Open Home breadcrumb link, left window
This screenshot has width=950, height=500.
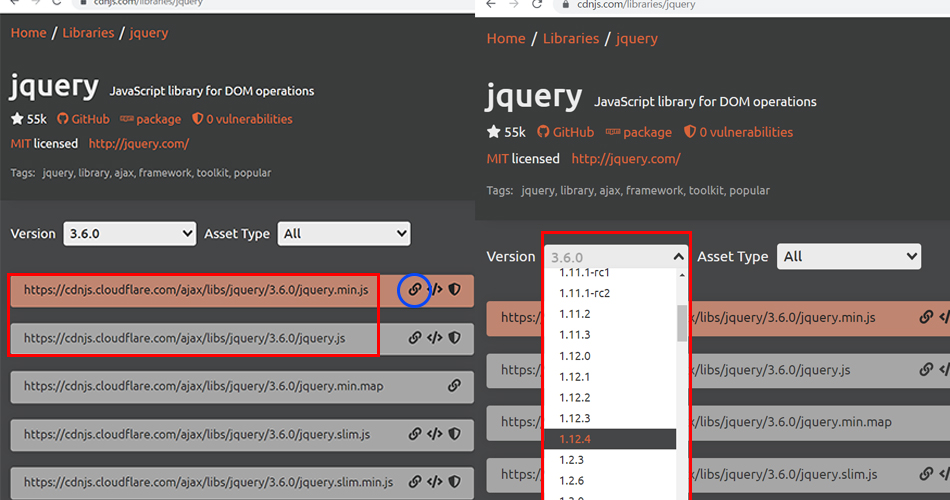[x=28, y=33]
